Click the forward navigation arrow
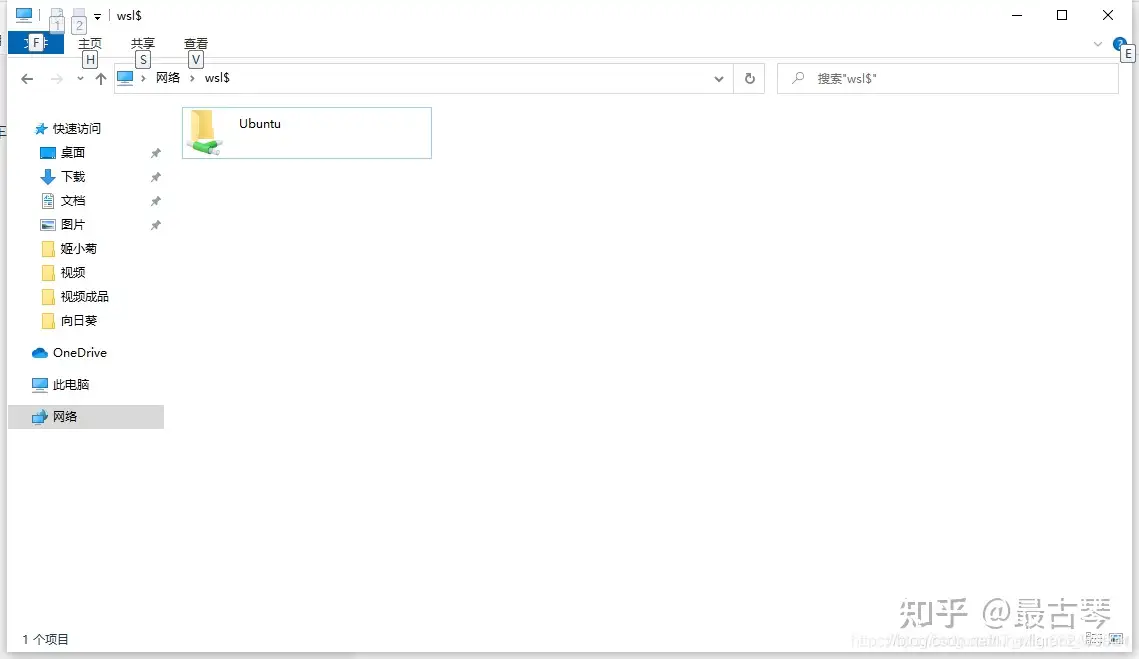The width and height of the screenshot is (1139, 659). click(57, 78)
